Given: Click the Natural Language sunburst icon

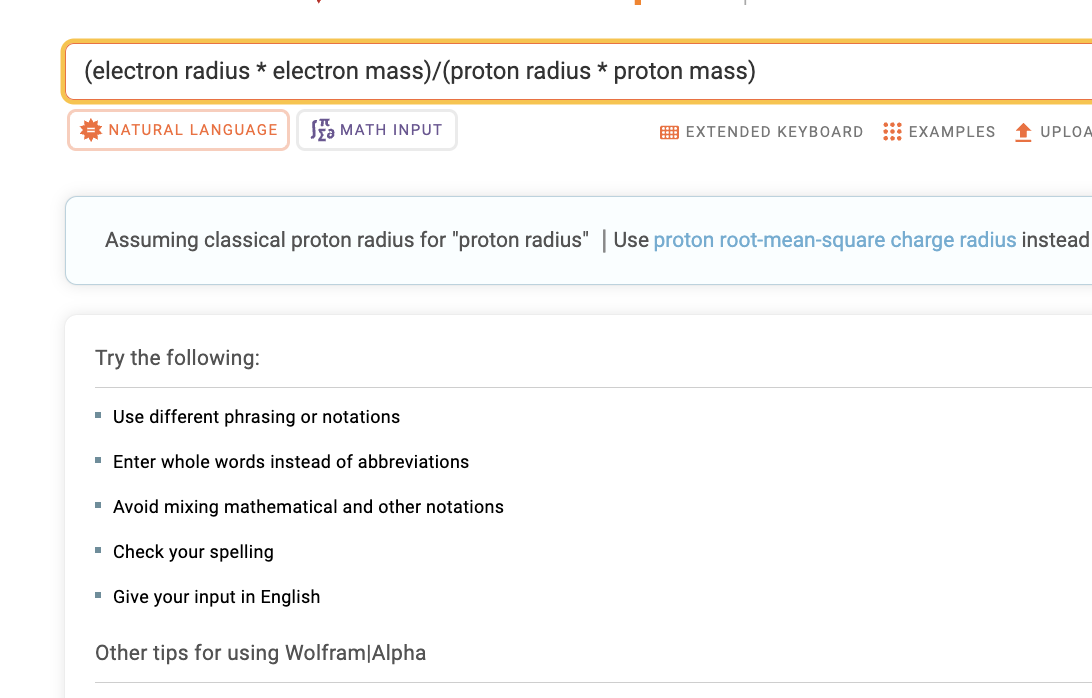Looking at the screenshot, I should (91, 130).
